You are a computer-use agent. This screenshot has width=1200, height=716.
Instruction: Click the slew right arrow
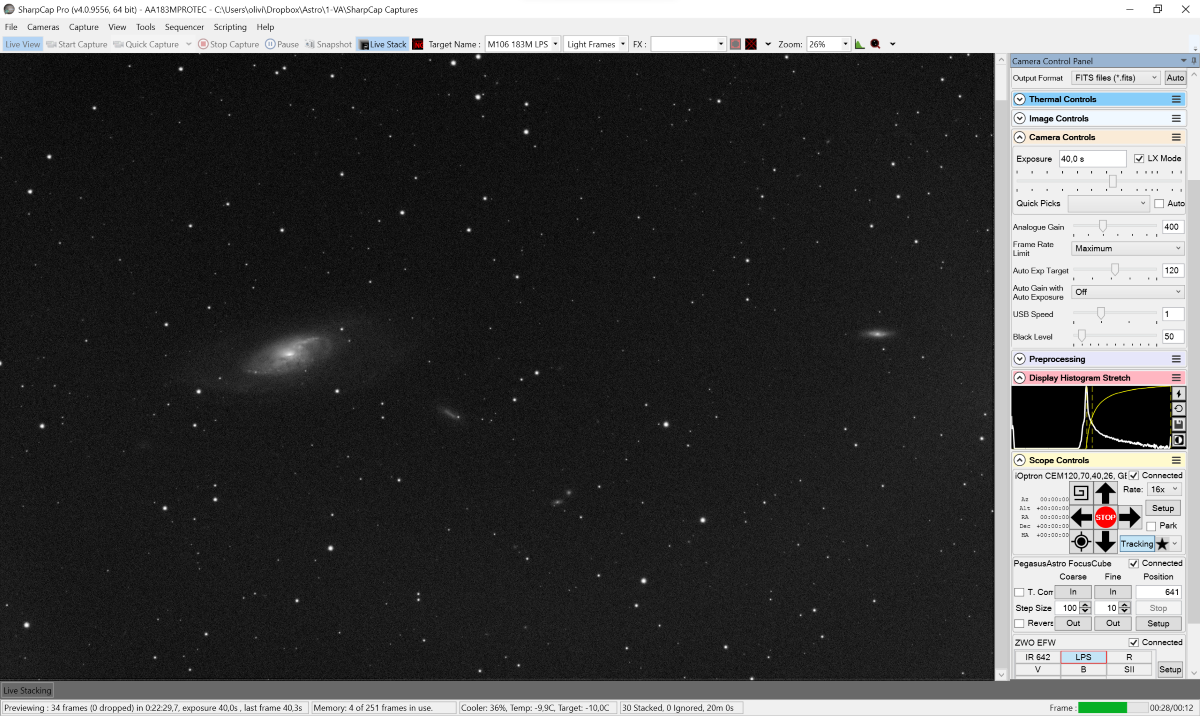pyautogui.click(x=1129, y=517)
